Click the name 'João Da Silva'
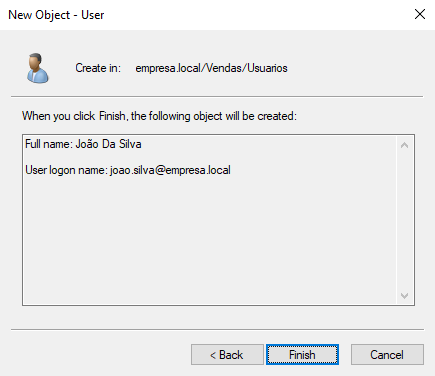The width and height of the screenshot is (435, 376). [x=108, y=144]
